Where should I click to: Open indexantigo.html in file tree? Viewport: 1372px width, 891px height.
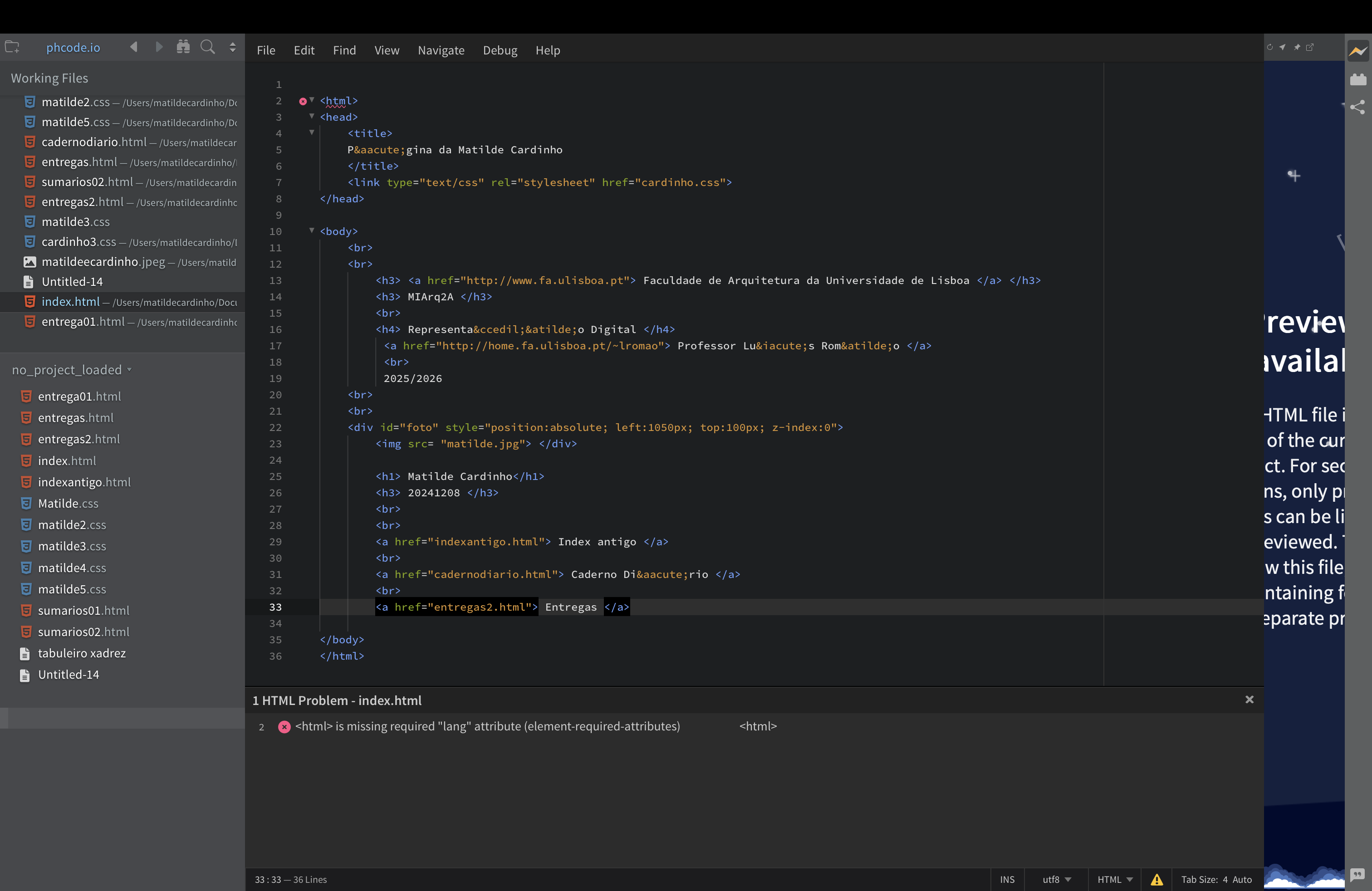click(84, 482)
